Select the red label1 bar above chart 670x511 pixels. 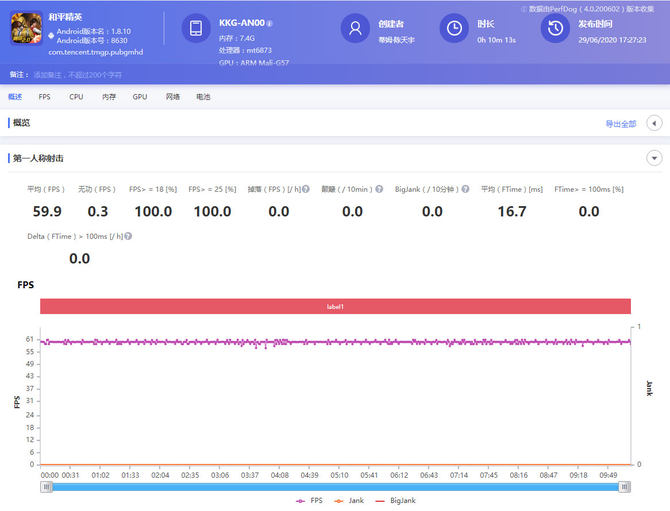pyautogui.click(x=335, y=306)
